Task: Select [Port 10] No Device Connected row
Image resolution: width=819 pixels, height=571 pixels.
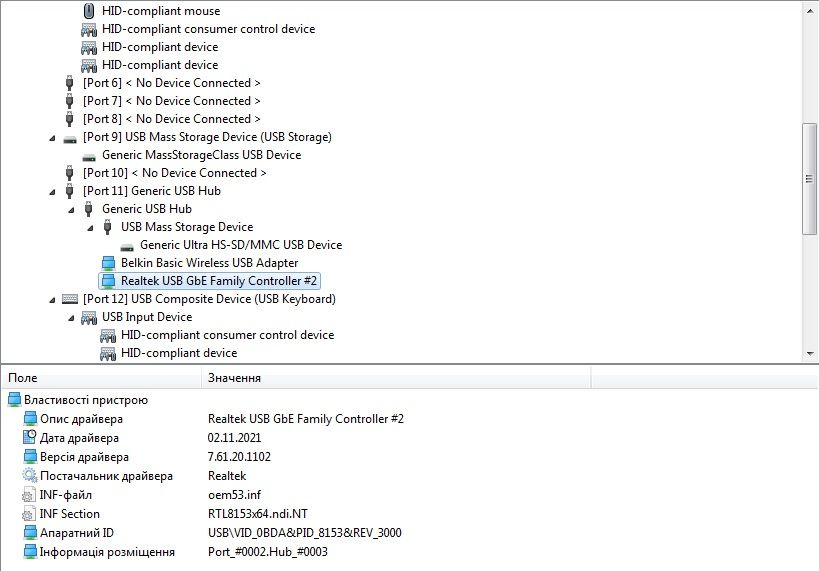Action: [174, 173]
